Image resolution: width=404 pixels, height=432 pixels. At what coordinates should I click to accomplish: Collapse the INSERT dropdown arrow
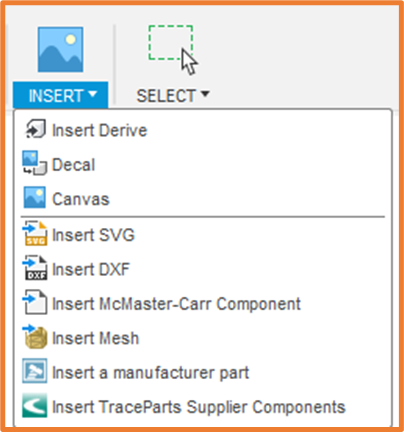coord(93,94)
